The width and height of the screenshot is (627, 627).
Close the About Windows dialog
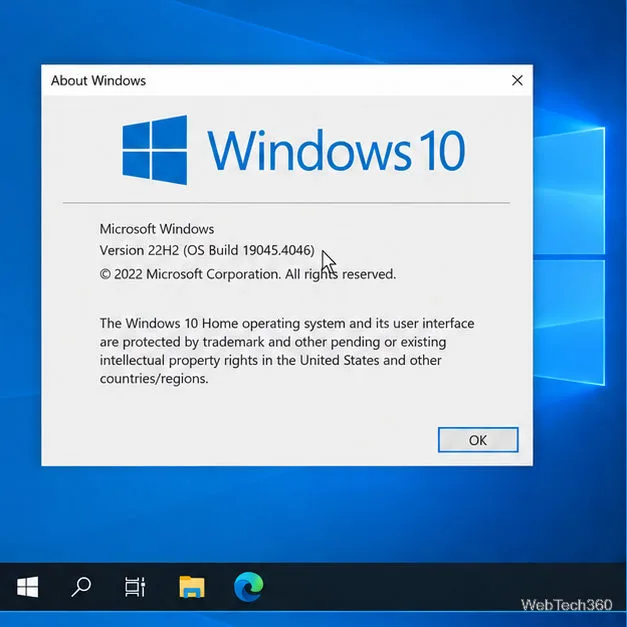(517, 80)
